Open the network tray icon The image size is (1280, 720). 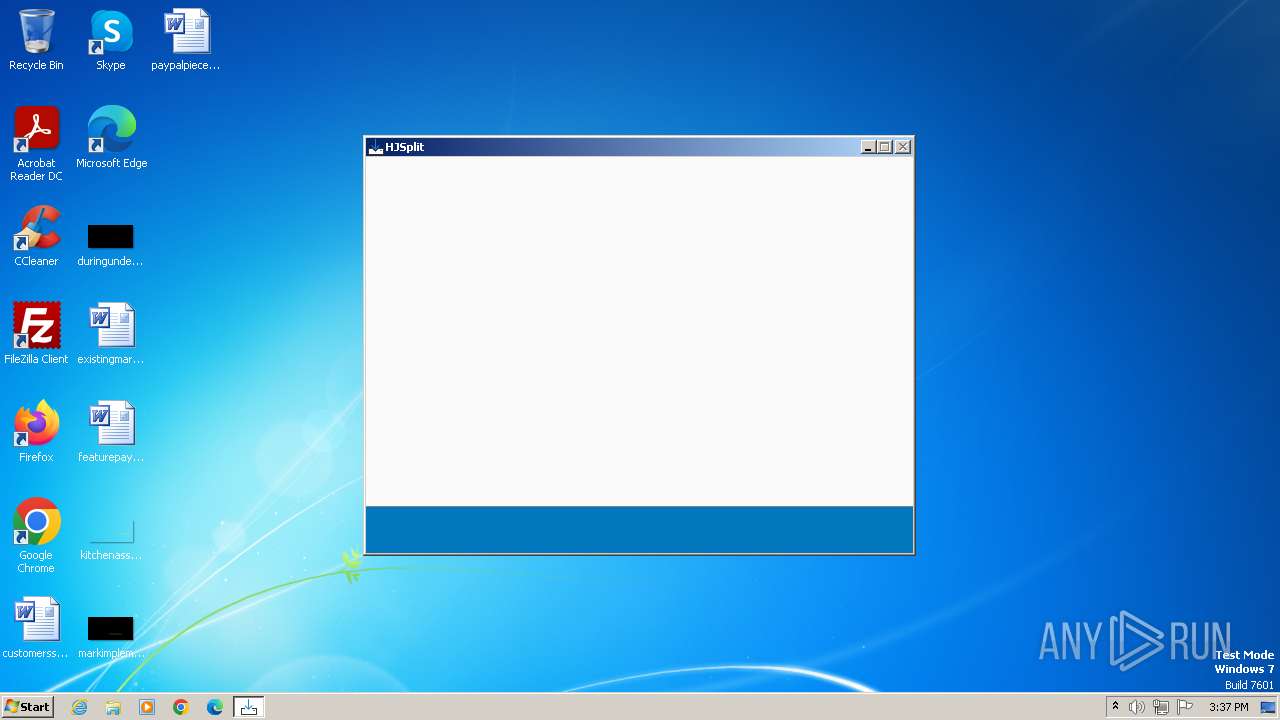[1161, 707]
